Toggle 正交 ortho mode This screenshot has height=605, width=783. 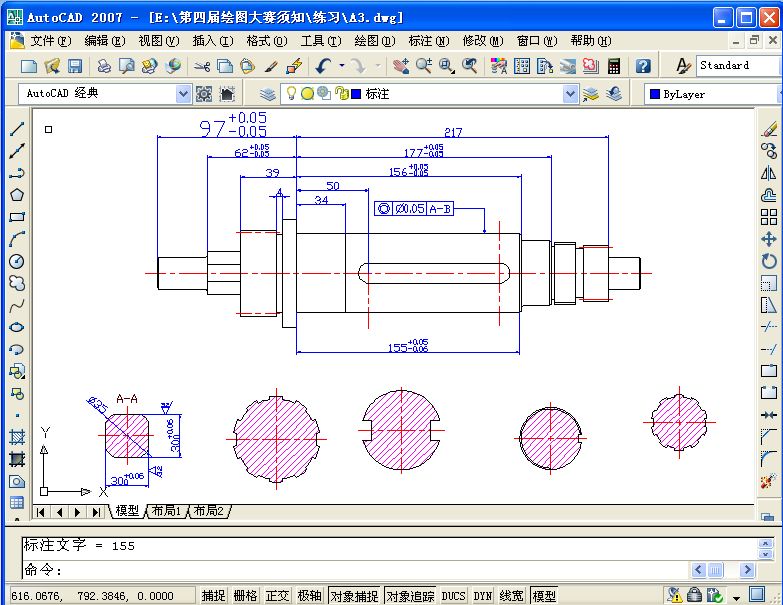[x=277, y=596]
